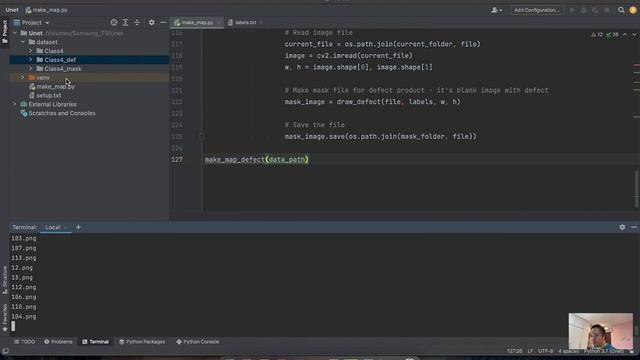This screenshot has width=640, height=360.
Task: Click the terminal input cursor line
Action: click(x=13, y=326)
